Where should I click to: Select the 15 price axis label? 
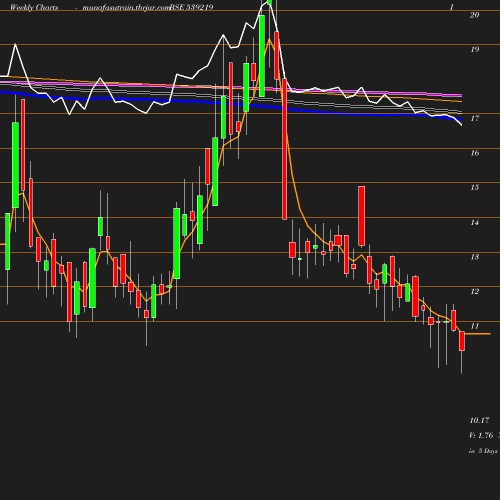tap(475, 187)
